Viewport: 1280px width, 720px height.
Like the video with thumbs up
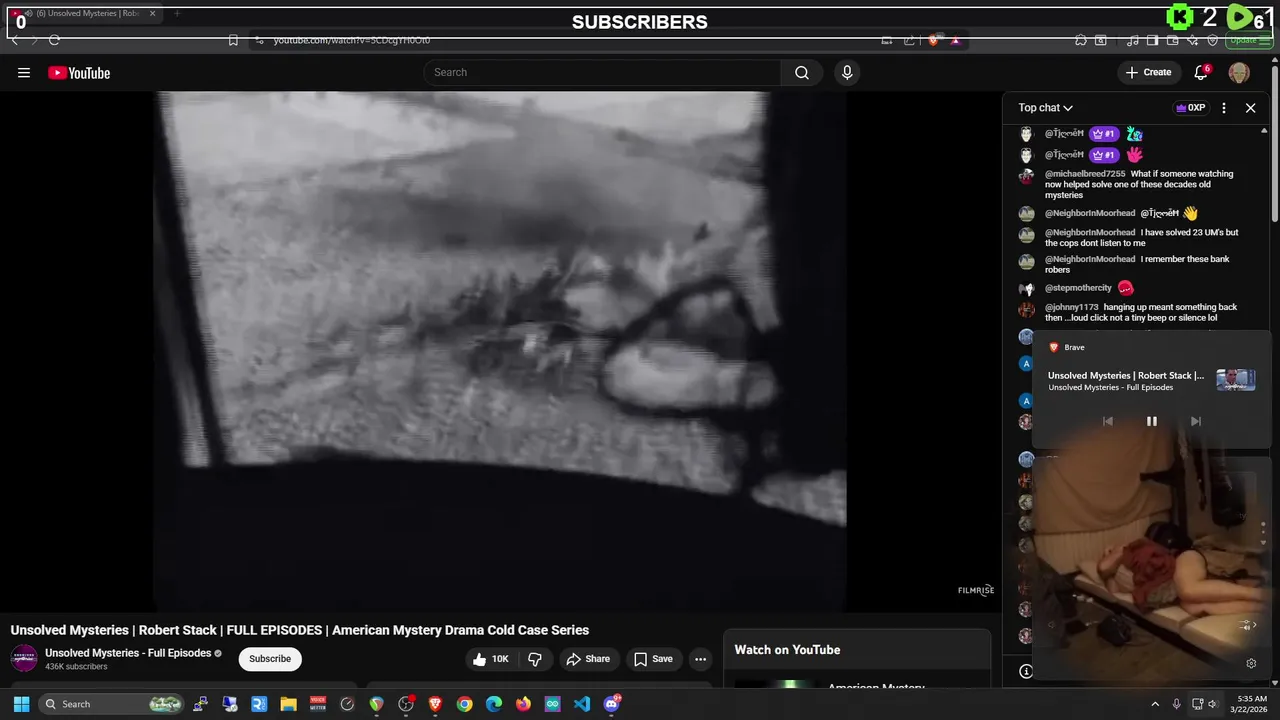tap(490, 659)
